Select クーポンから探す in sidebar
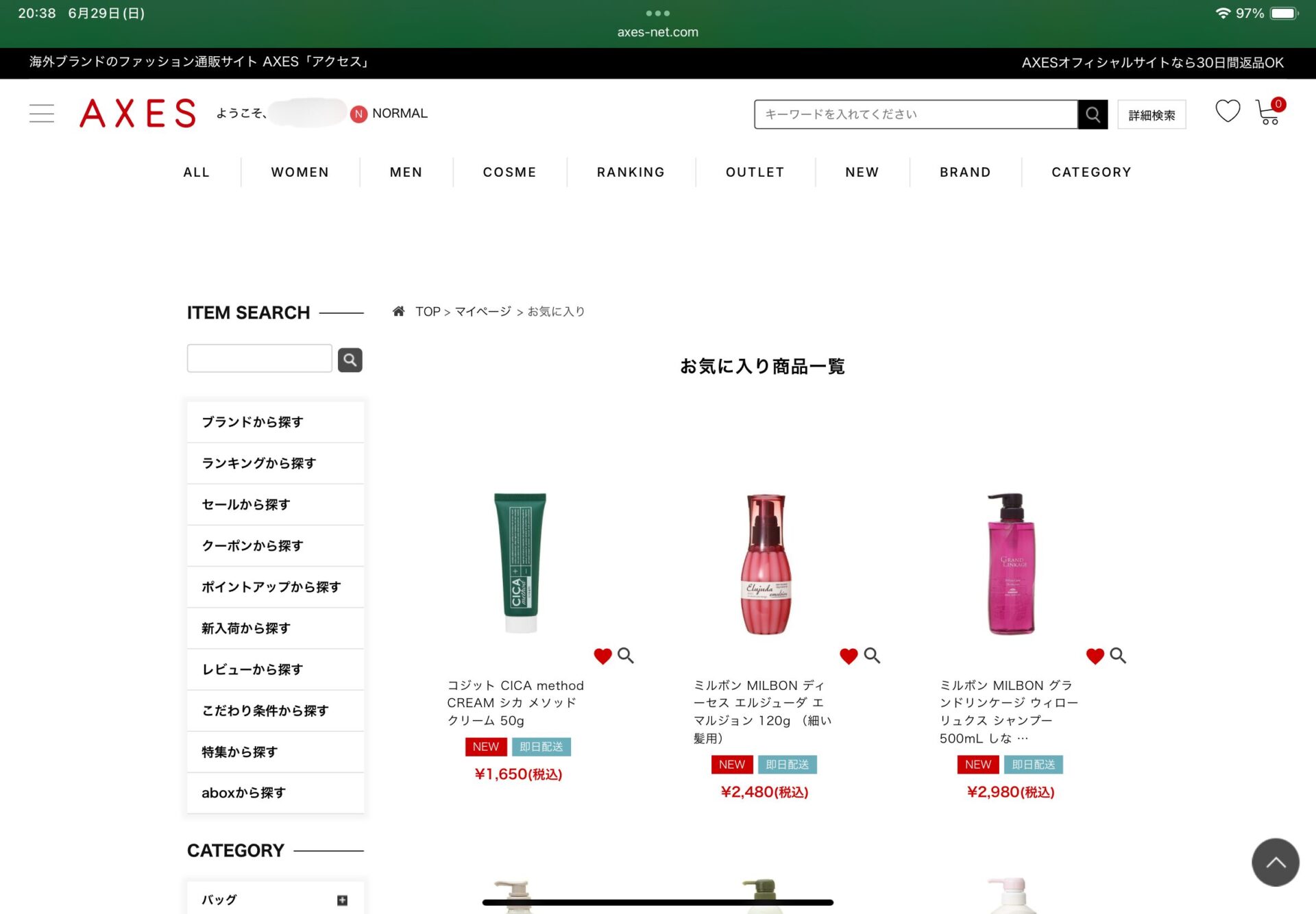1316x914 pixels. (x=276, y=546)
